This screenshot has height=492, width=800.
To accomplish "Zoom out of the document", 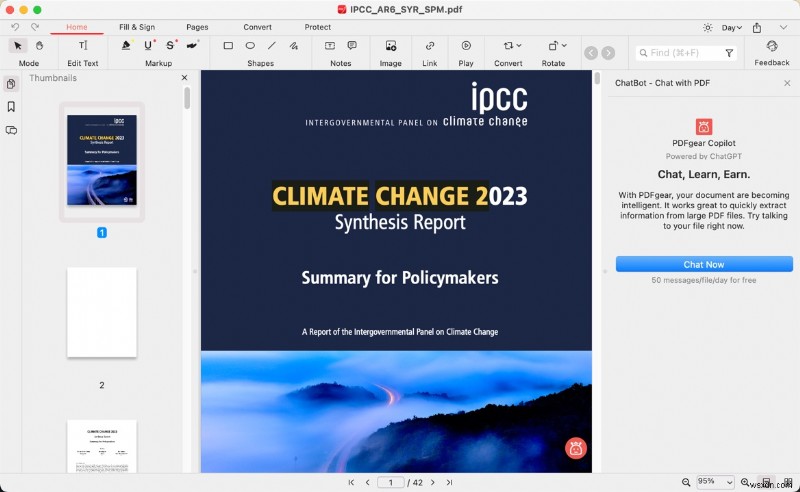I will pyautogui.click(x=686, y=482).
